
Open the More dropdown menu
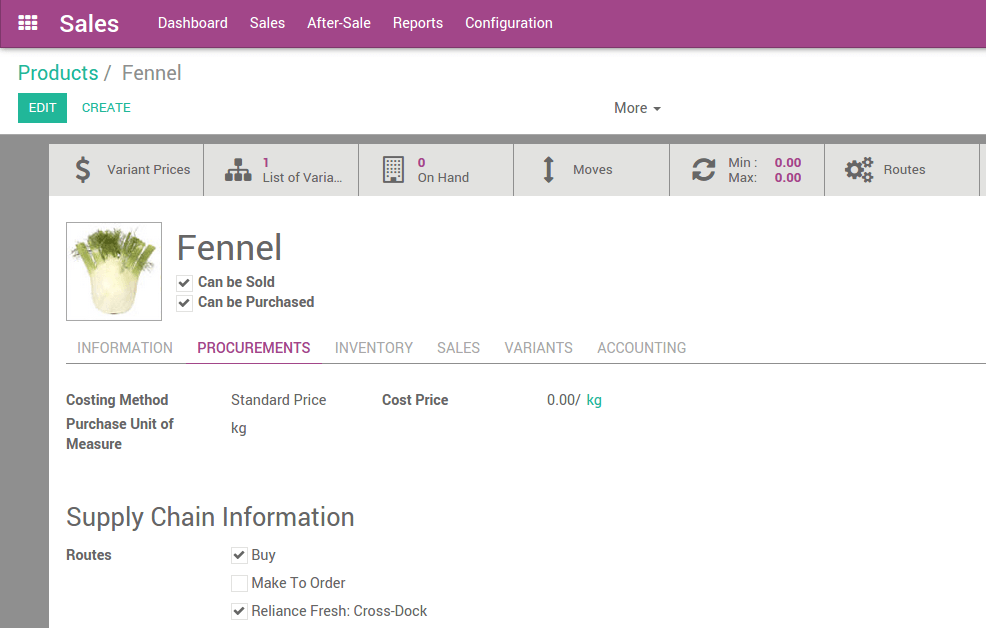635,107
